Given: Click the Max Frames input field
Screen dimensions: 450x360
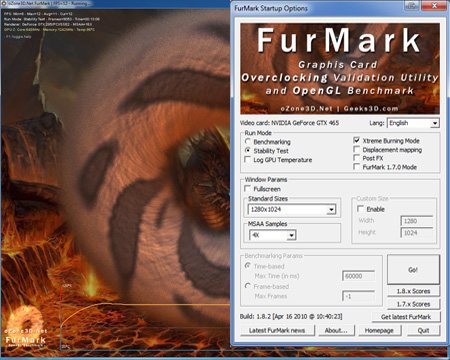Looking at the screenshot, I should (x=358, y=296).
